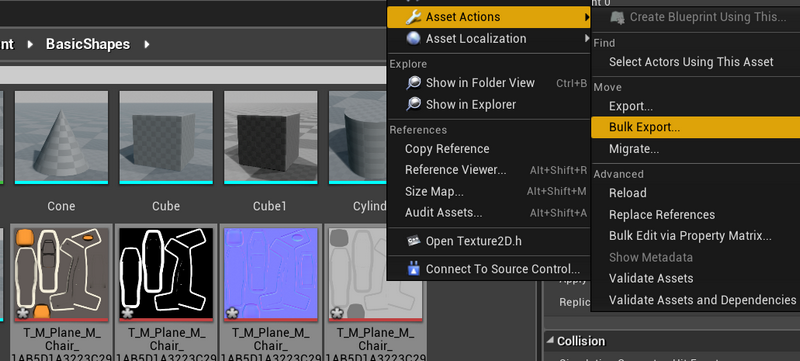Select Bulk Export...
The height and width of the screenshot is (361, 800).
click(x=695, y=127)
